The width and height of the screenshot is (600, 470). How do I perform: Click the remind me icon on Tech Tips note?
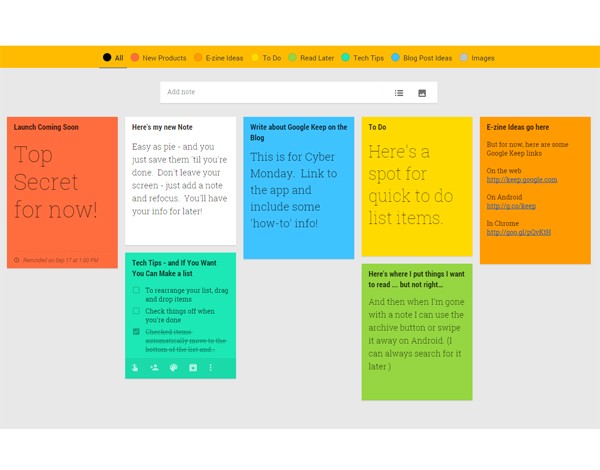(x=135, y=368)
